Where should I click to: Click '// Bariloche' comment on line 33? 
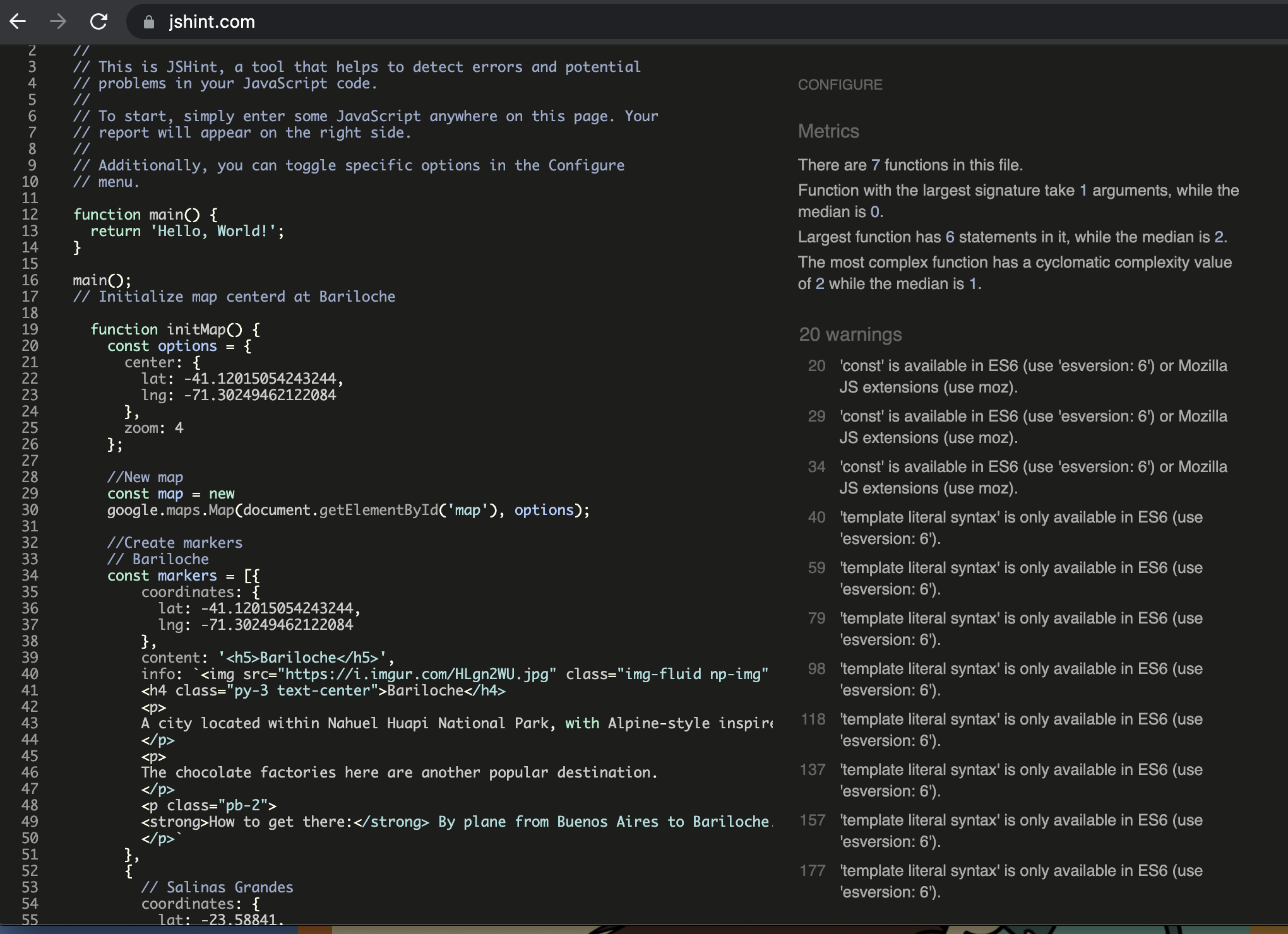pos(158,559)
